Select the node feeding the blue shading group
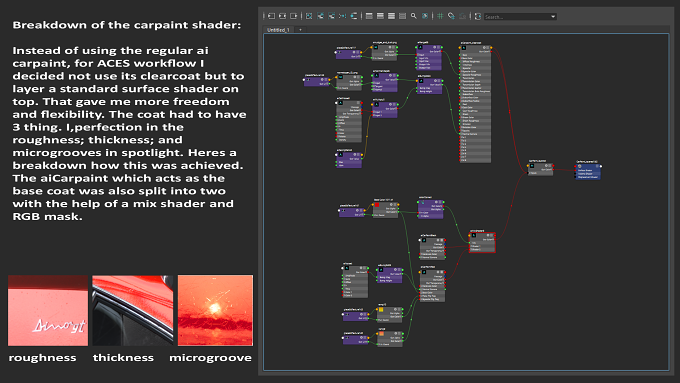Screen dimensions: 680x383 pyautogui.click(x=540, y=168)
